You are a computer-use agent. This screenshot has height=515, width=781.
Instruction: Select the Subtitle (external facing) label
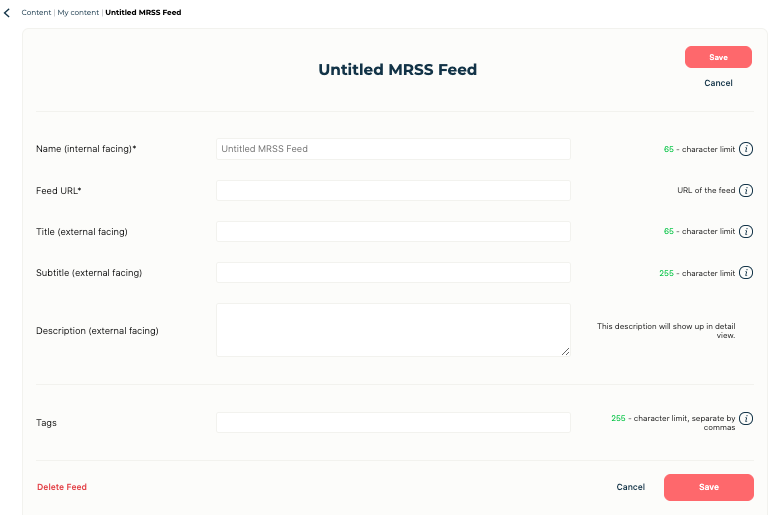pyautogui.click(x=89, y=273)
